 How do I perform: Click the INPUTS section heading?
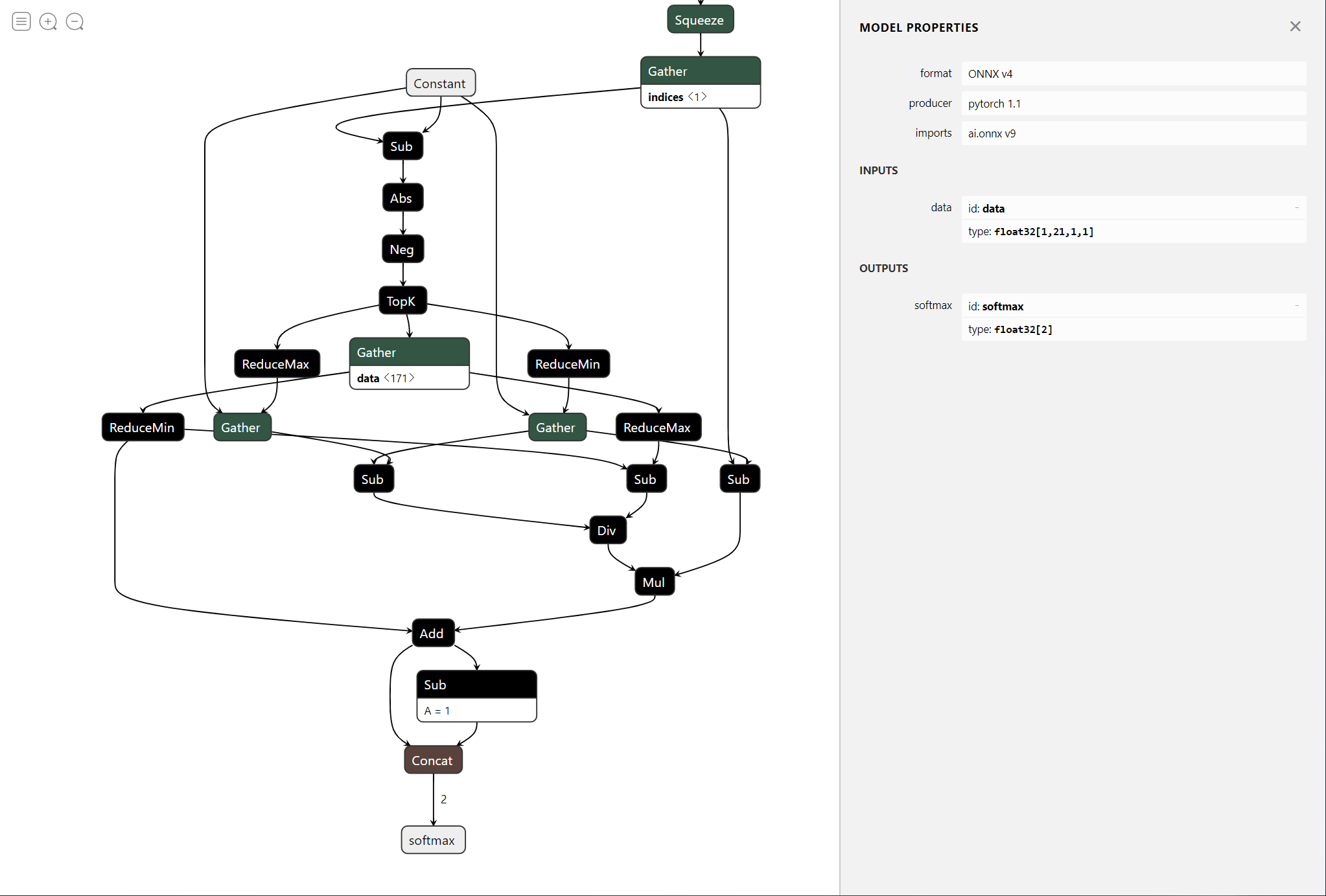(878, 170)
